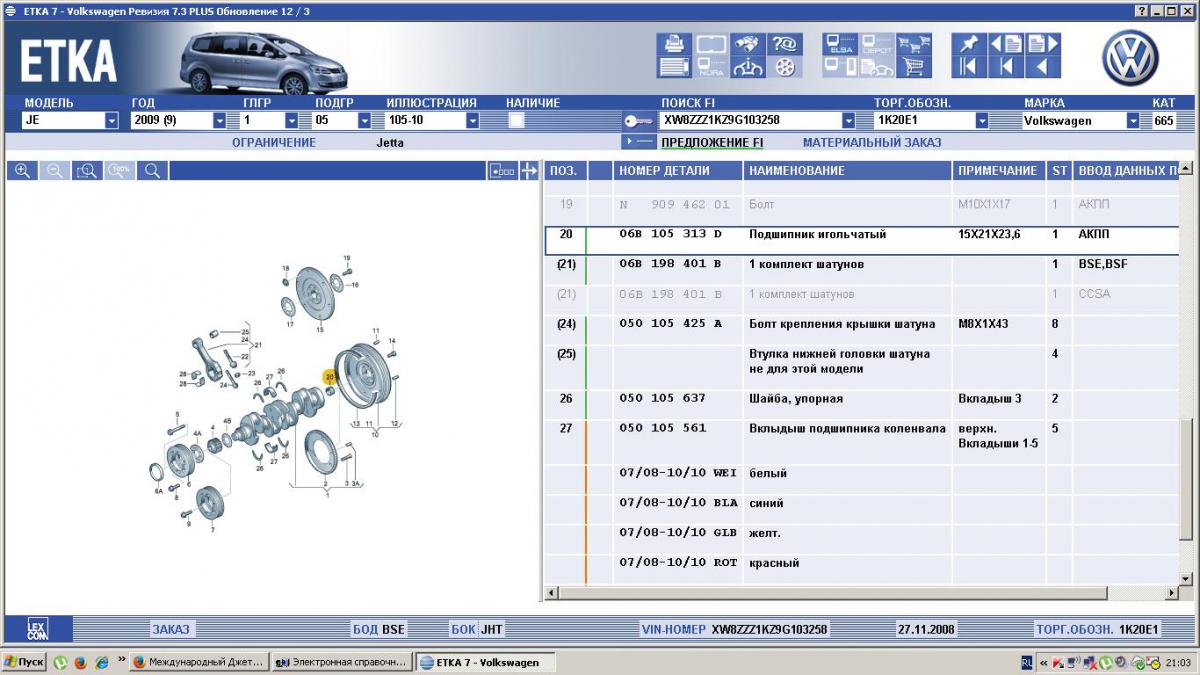The width and height of the screenshot is (1200, 675).
Task: Zoom in on the illustration
Action: tap(22, 171)
